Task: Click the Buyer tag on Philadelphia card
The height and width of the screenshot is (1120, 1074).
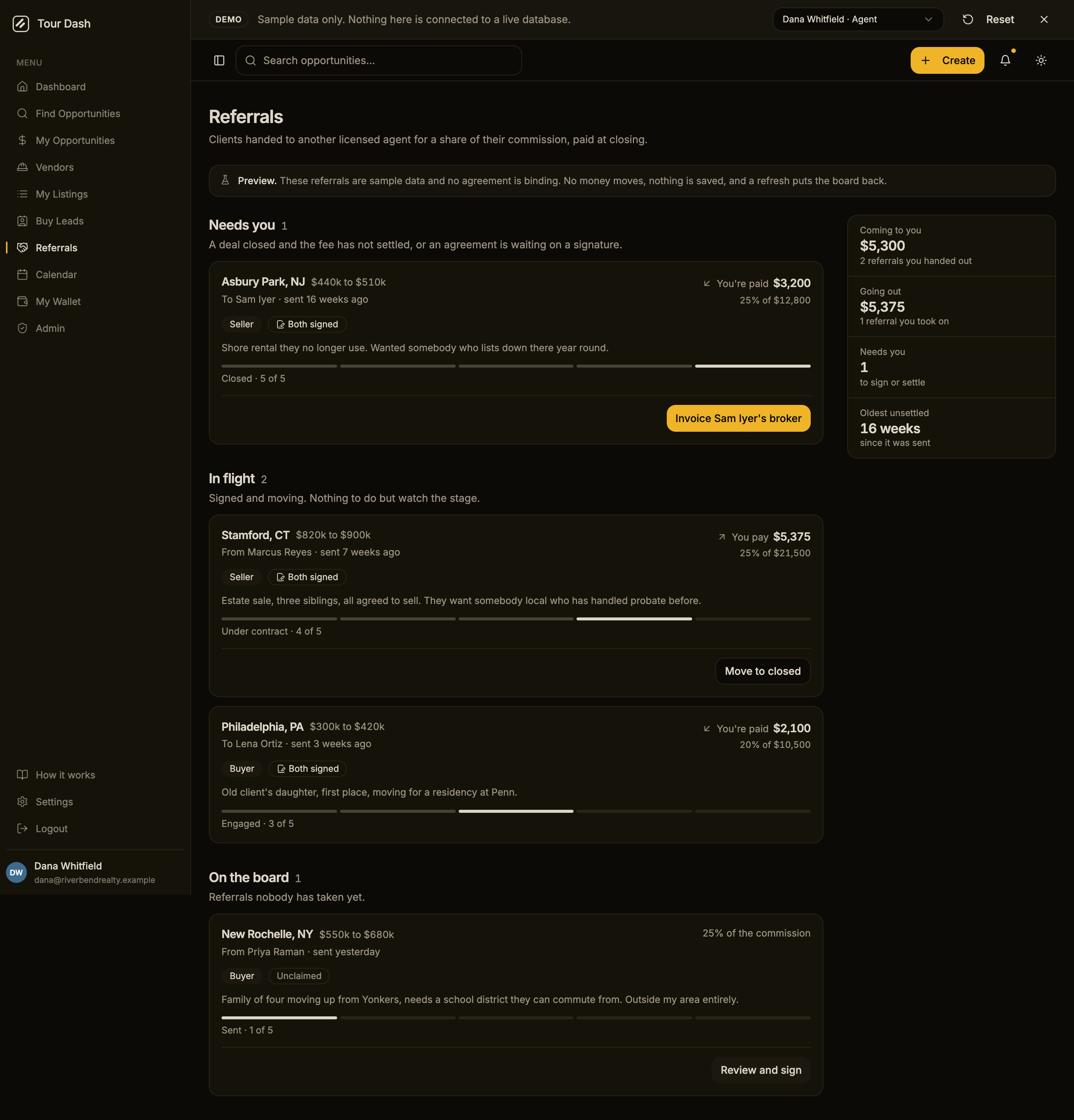Action: click(x=242, y=768)
